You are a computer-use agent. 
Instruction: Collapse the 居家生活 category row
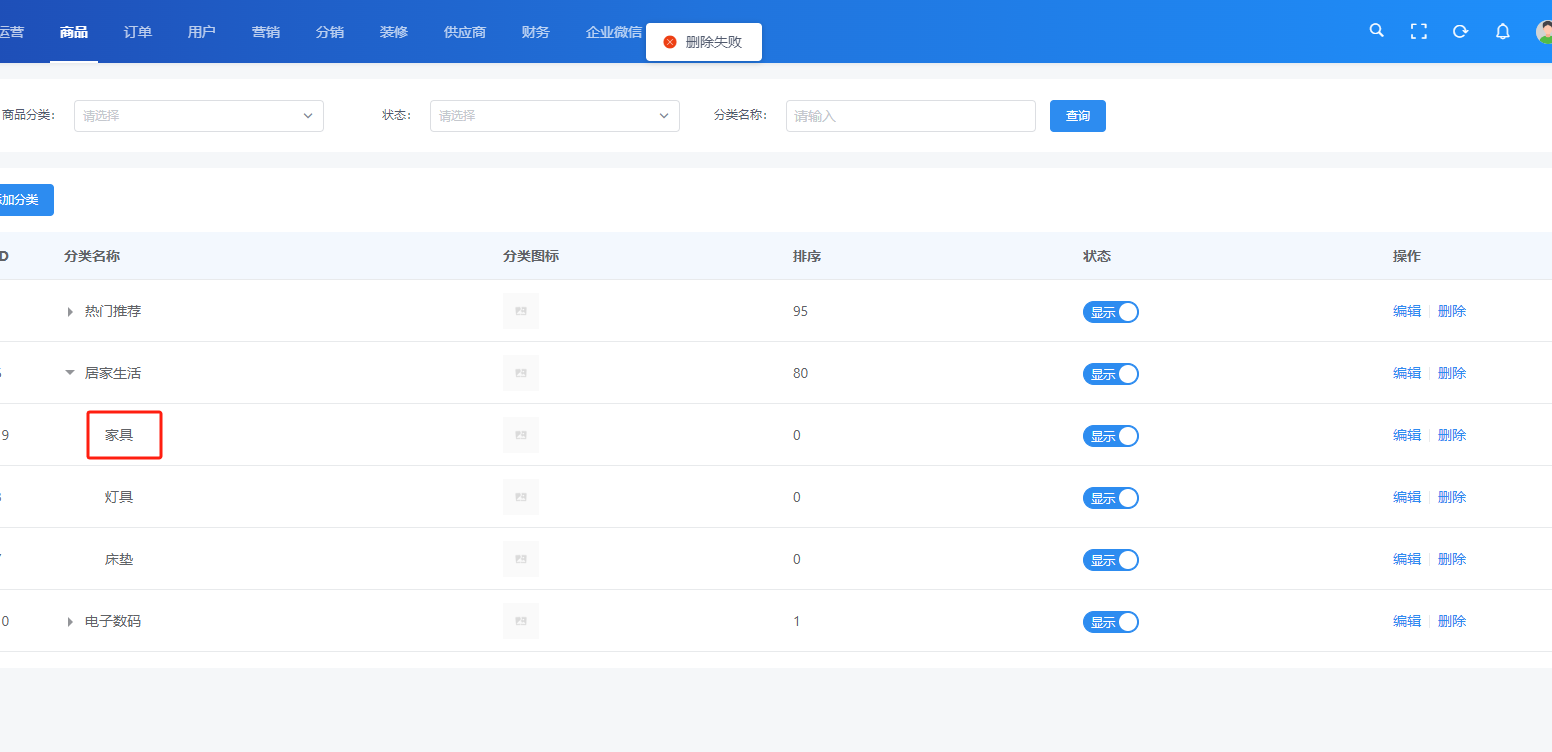(x=70, y=373)
